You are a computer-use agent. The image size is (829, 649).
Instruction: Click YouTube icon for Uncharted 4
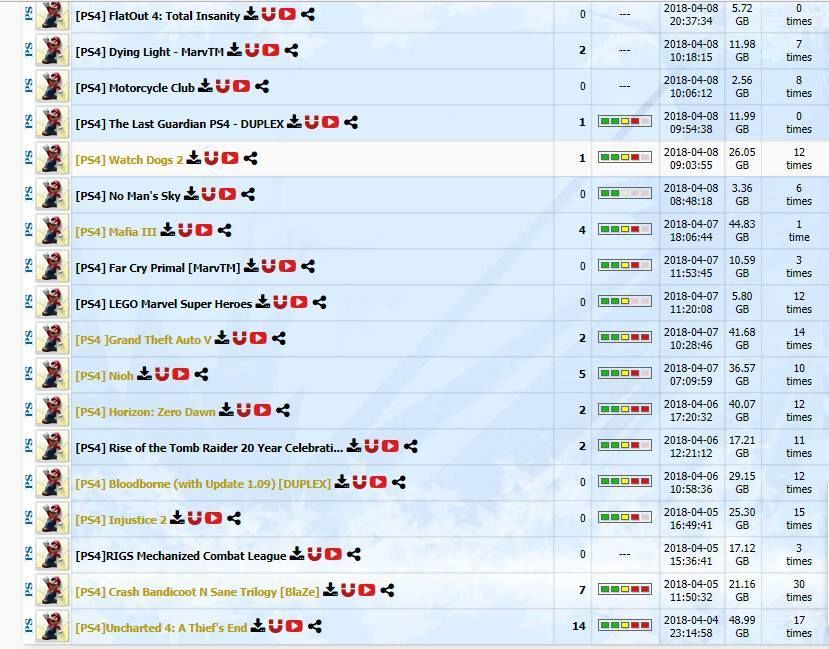[294, 625]
